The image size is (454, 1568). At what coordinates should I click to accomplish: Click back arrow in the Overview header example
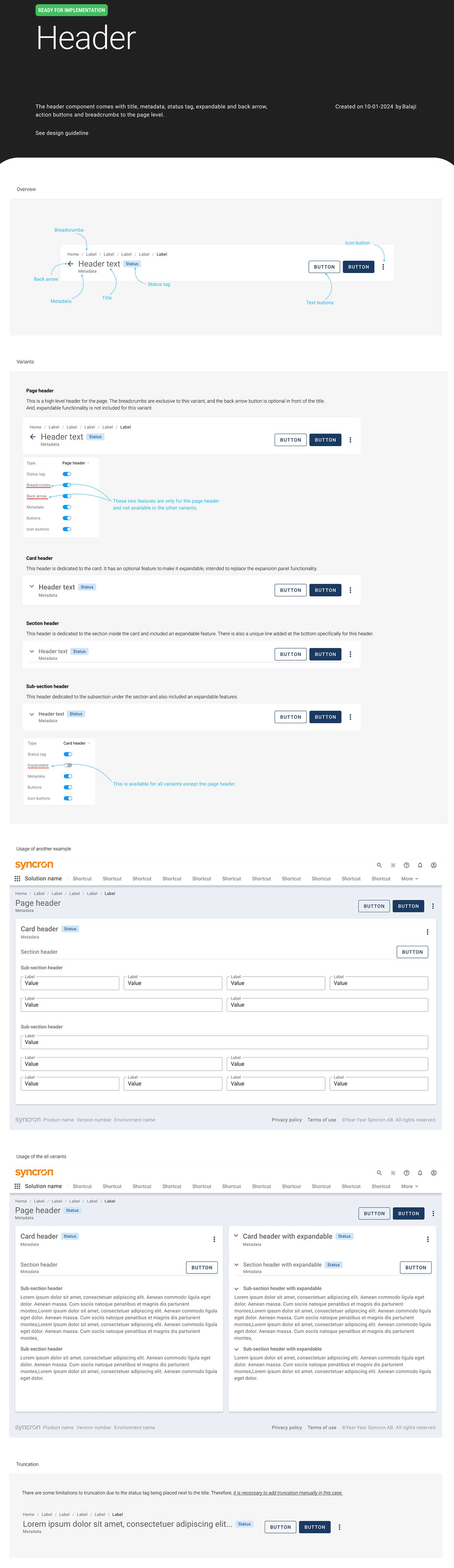pos(71,264)
